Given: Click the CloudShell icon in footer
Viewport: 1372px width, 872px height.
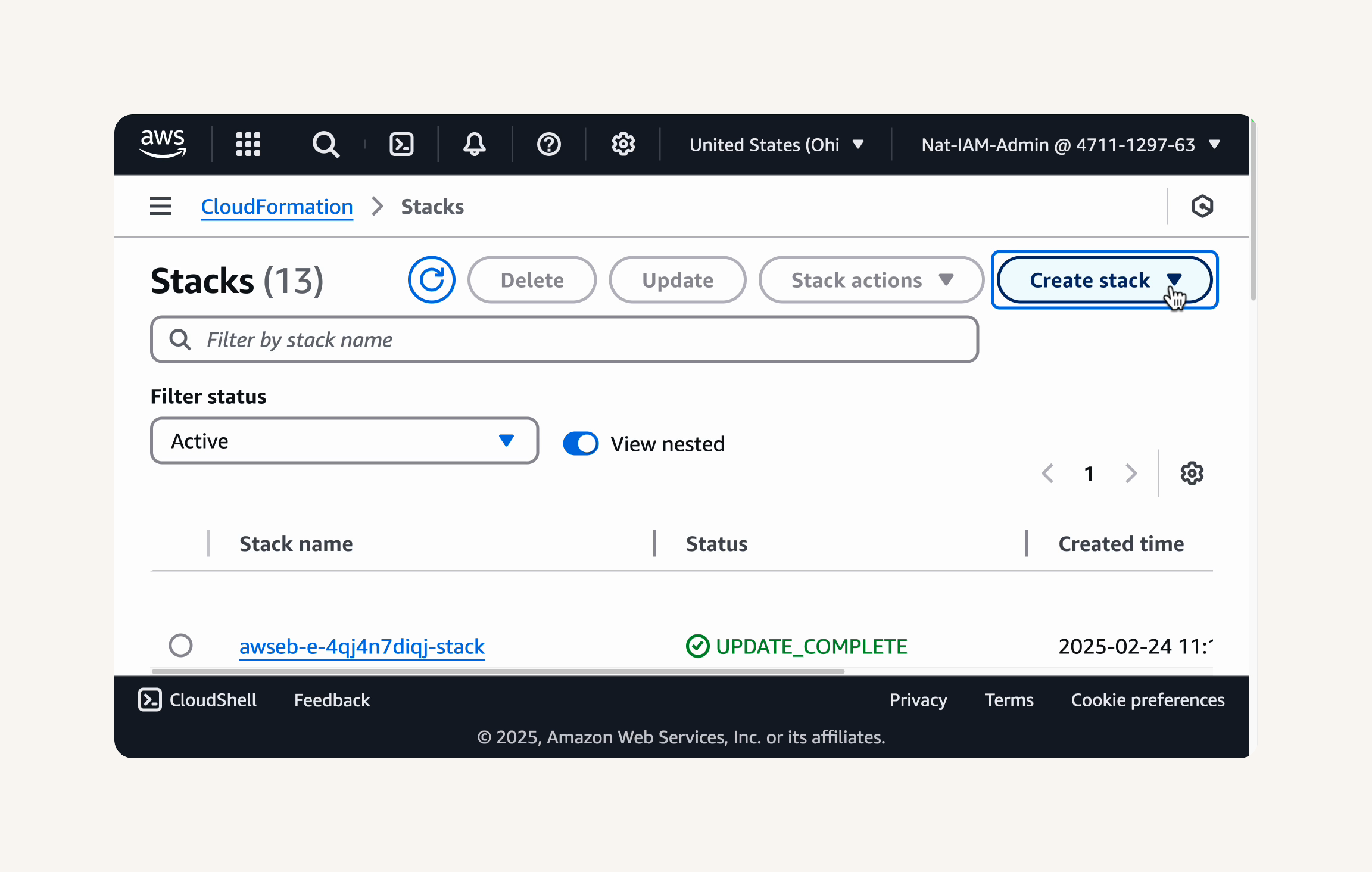Looking at the screenshot, I should [x=150, y=700].
